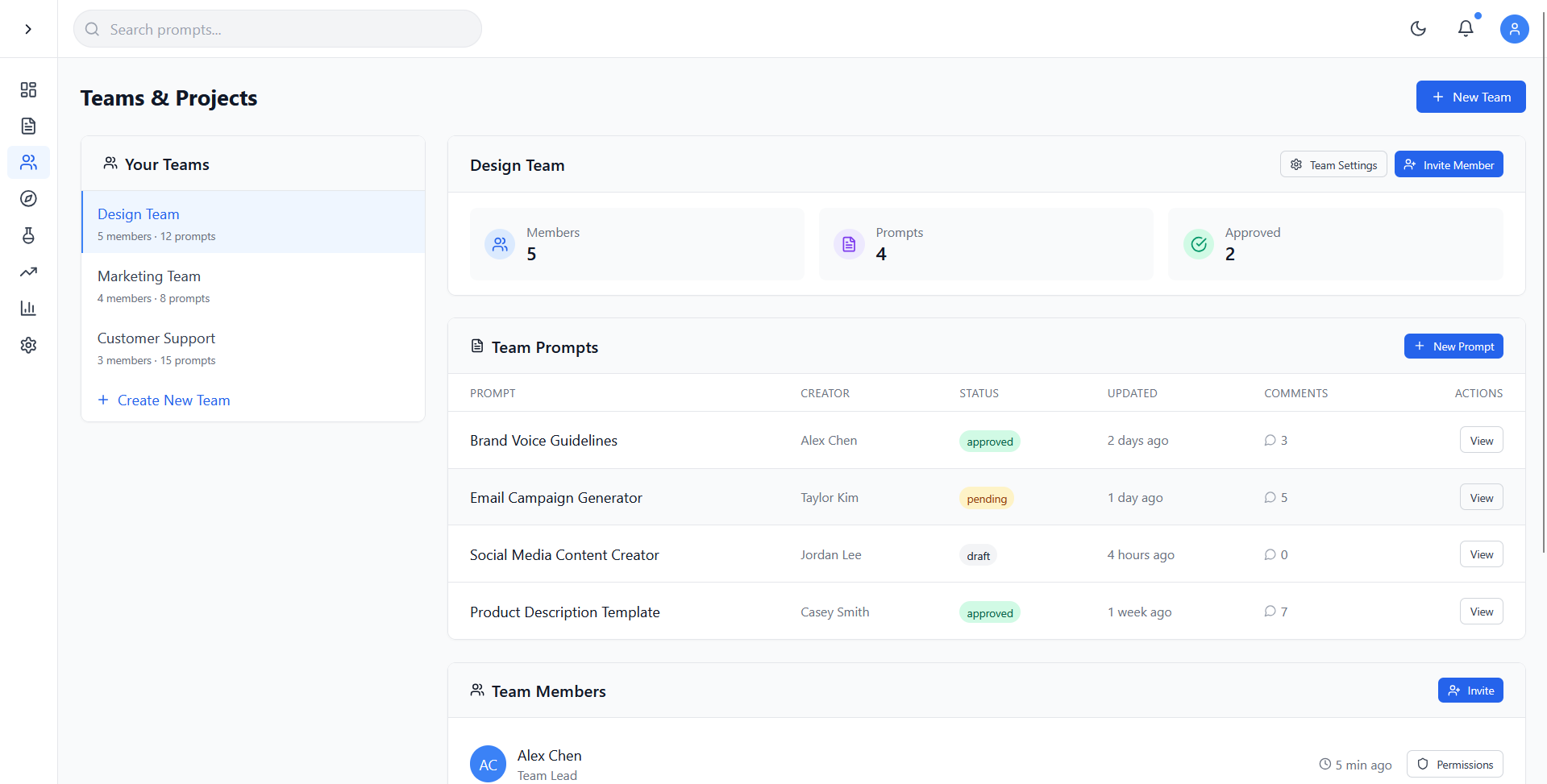Image resolution: width=1547 pixels, height=784 pixels.
Task: Select Marketing Team in Your Teams list
Action: [x=253, y=284]
